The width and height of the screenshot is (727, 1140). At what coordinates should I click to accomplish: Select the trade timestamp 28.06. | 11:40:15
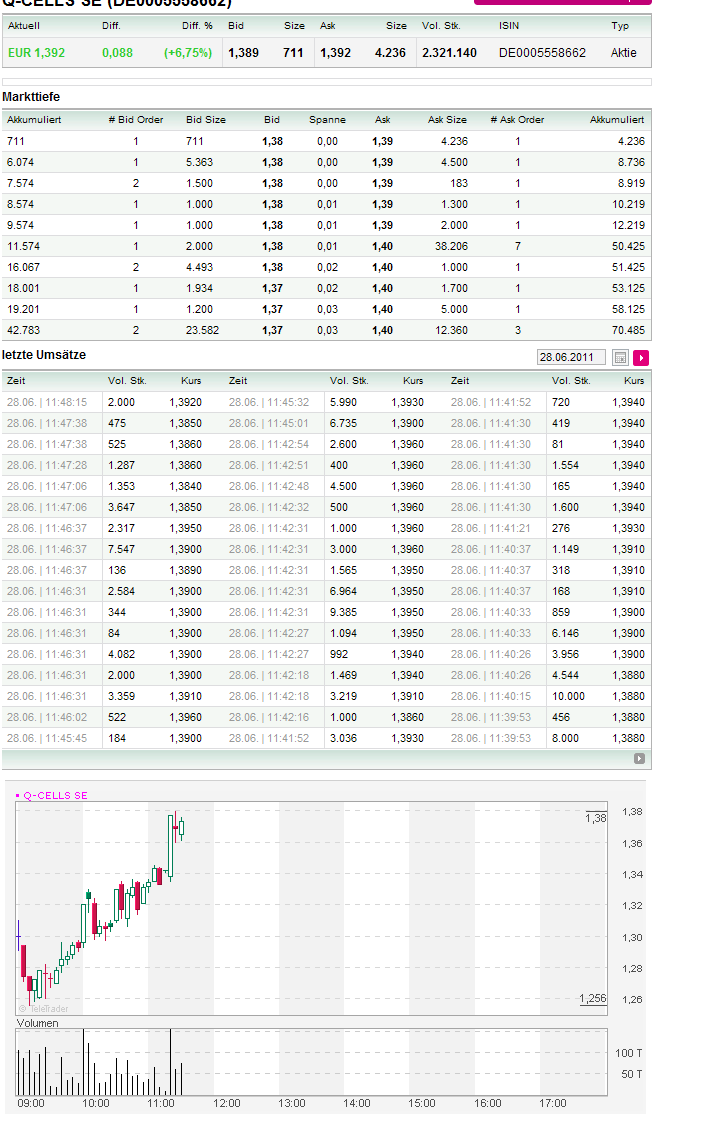click(x=491, y=697)
